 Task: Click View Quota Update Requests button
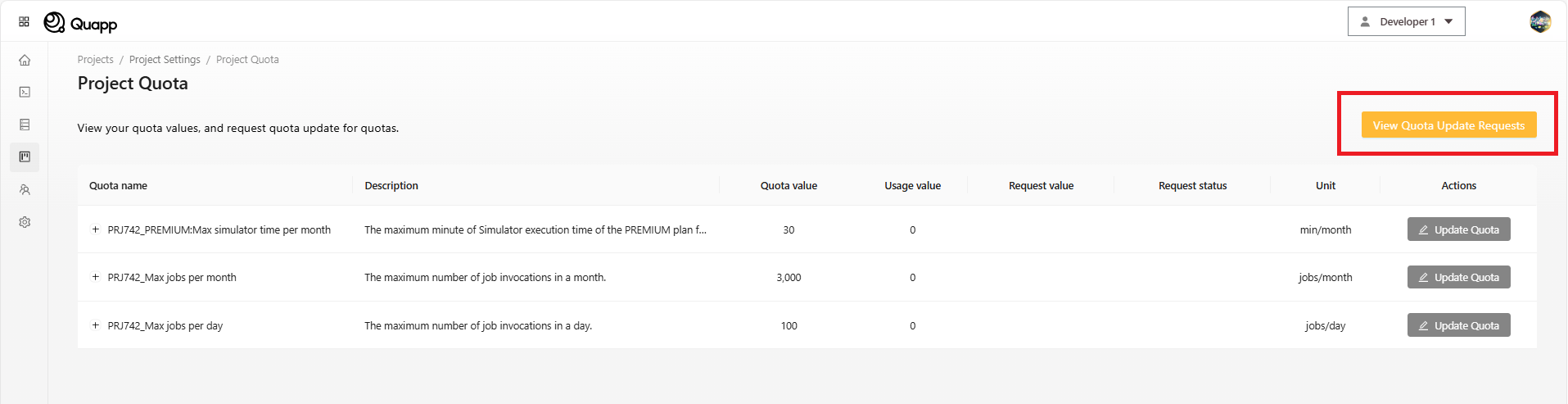(x=1448, y=125)
